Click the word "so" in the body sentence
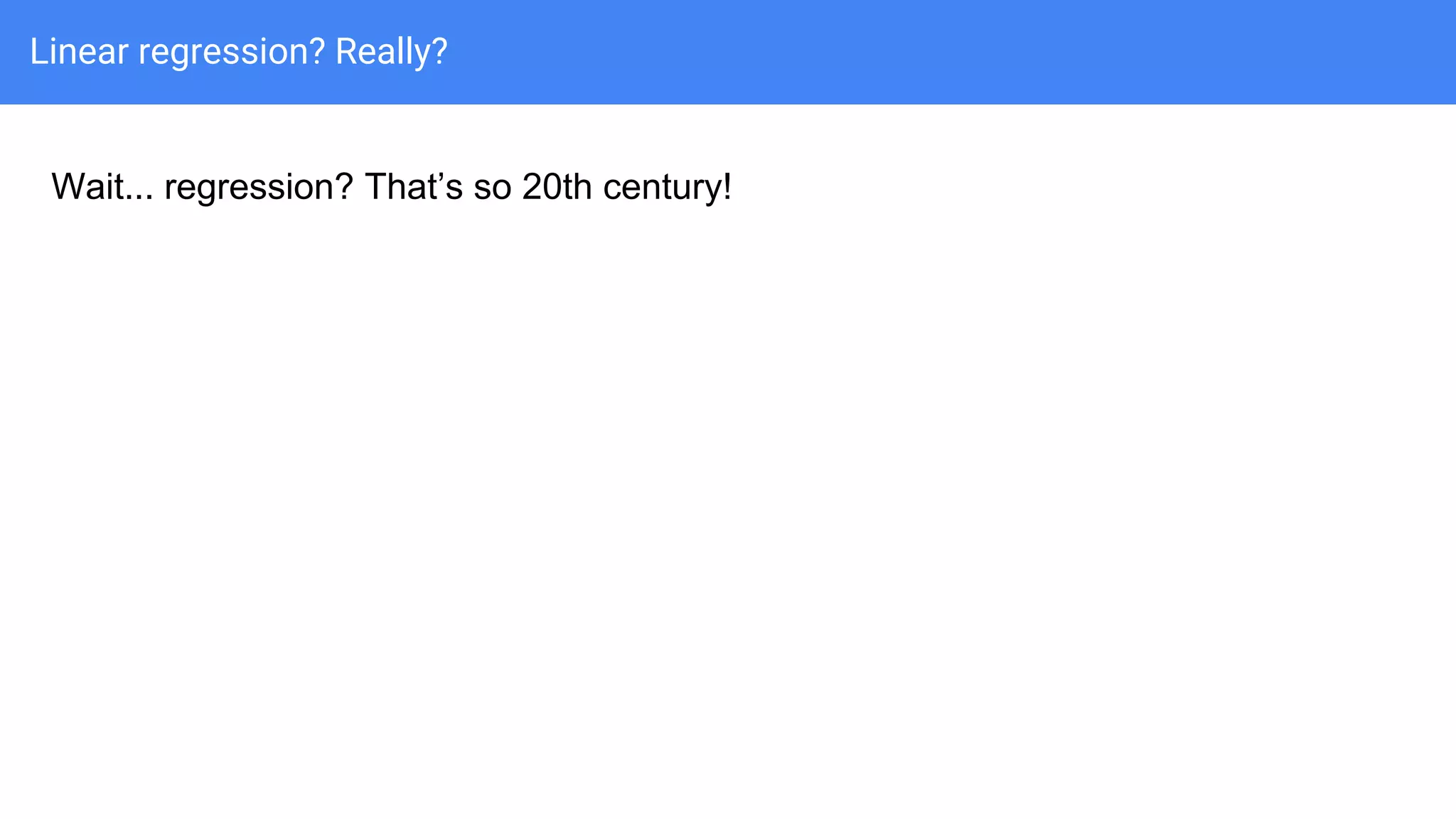The width and height of the screenshot is (1456, 819). coord(492,188)
